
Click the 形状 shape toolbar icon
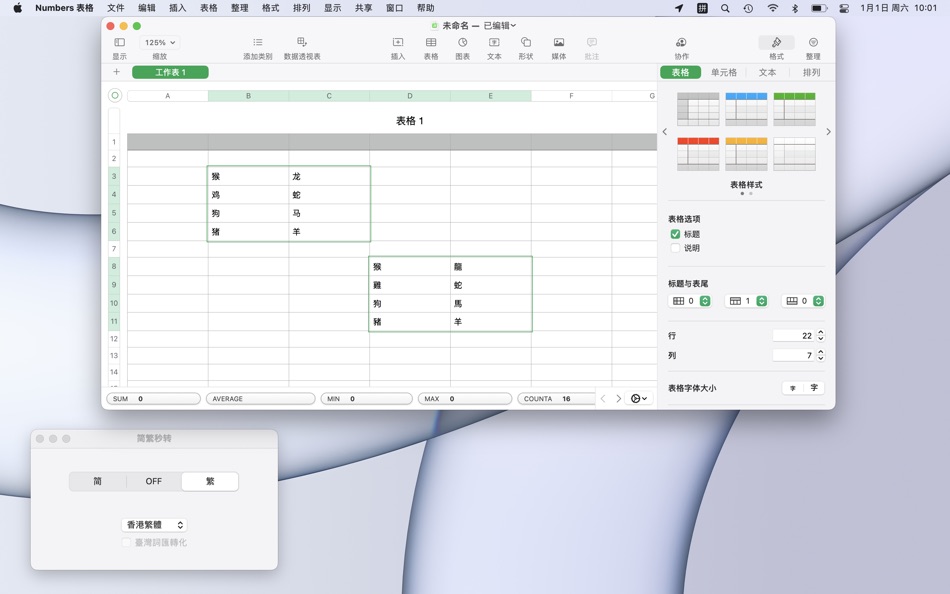tap(526, 42)
